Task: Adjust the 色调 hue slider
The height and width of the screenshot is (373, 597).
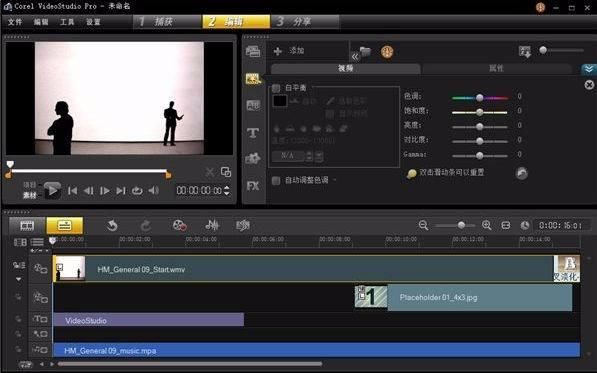Action: pos(480,98)
